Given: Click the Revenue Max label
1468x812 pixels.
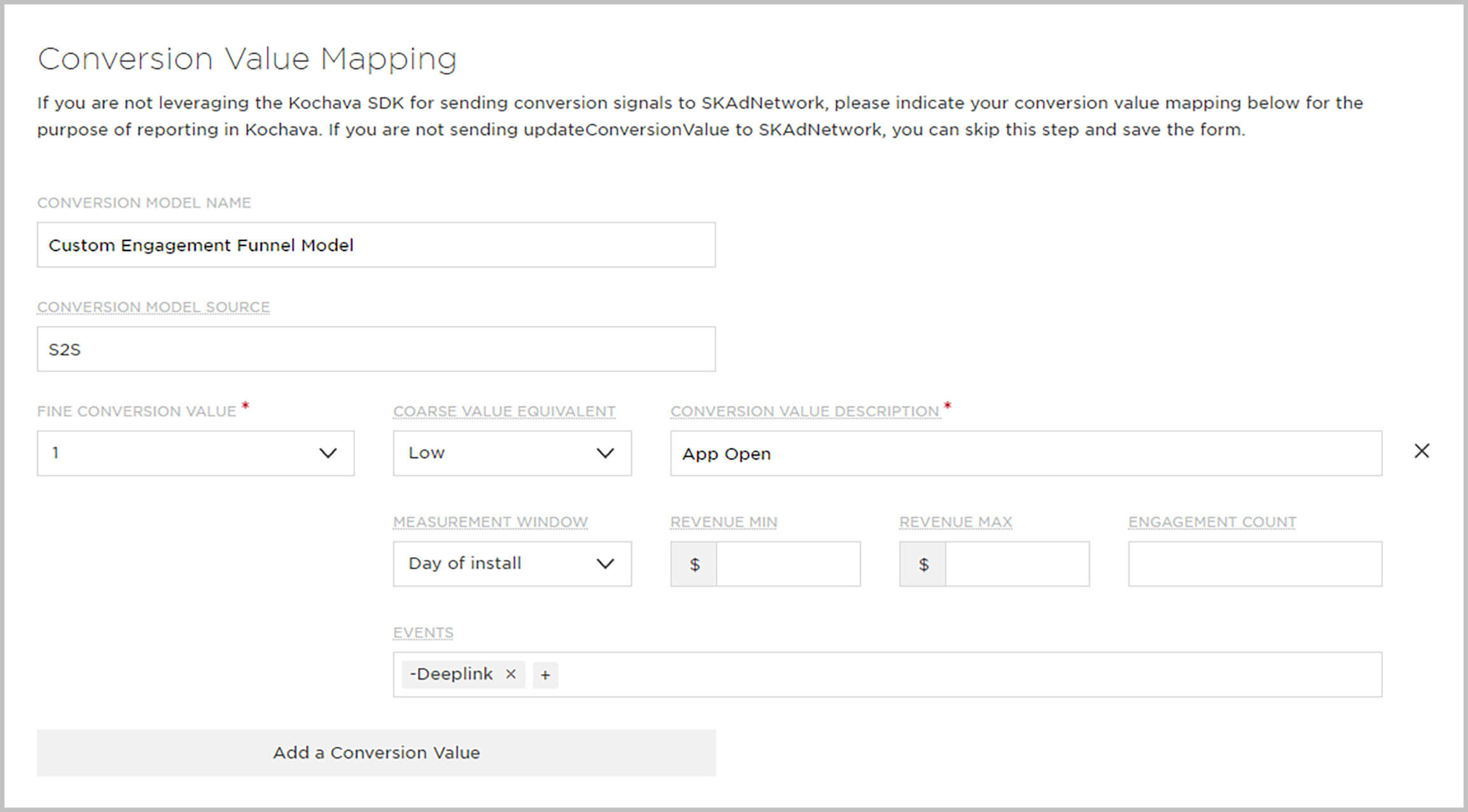Looking at the screenshot, I should [955, 522].
